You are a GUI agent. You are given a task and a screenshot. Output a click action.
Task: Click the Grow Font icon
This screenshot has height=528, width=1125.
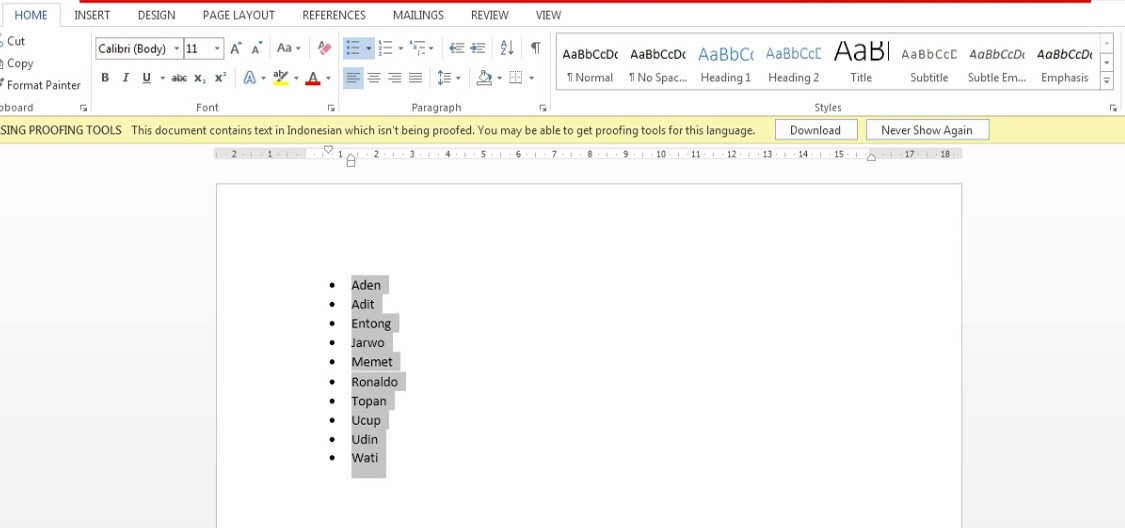[236, 48]
